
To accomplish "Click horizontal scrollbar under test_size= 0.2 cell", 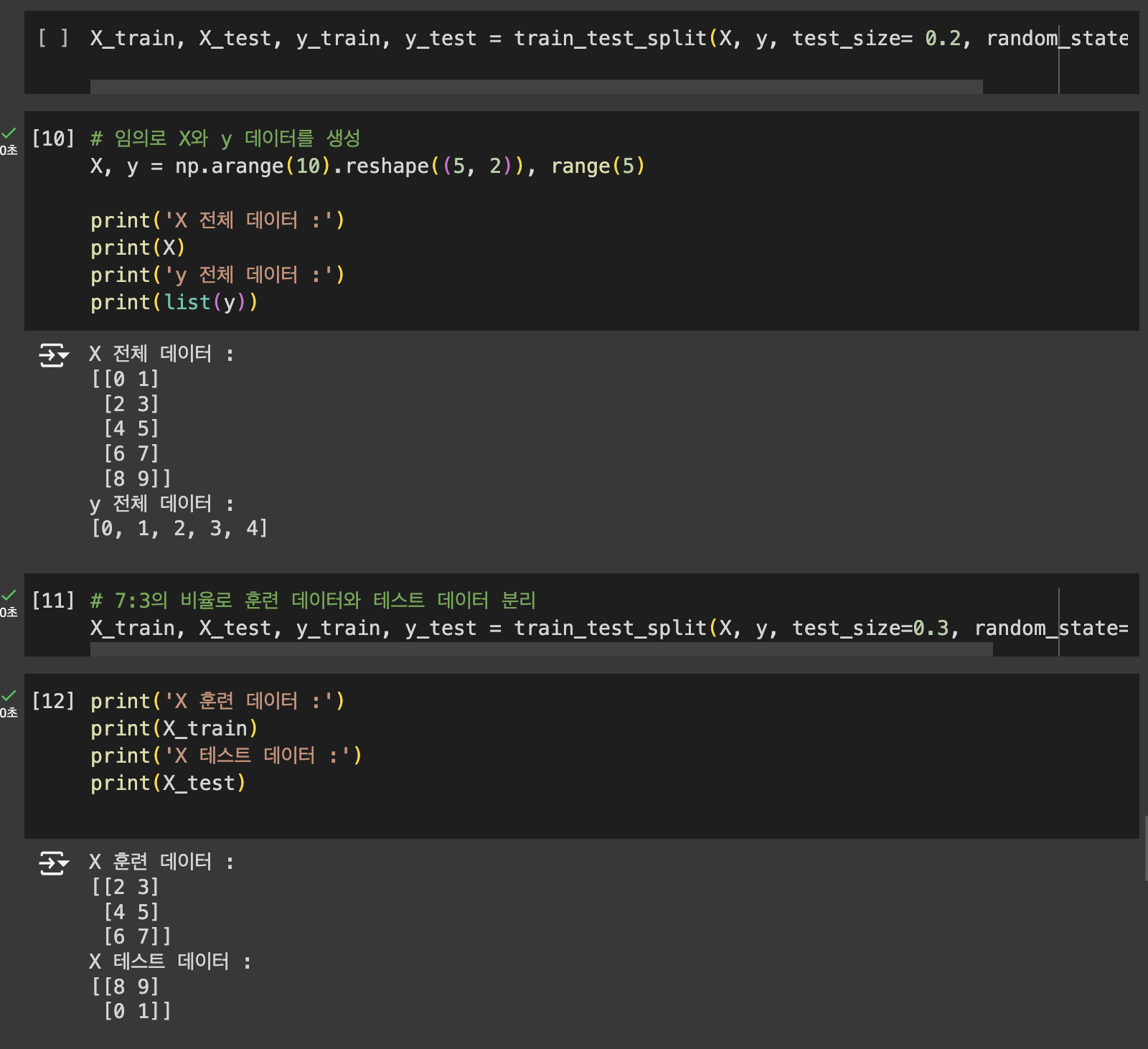I will point(535,87).
